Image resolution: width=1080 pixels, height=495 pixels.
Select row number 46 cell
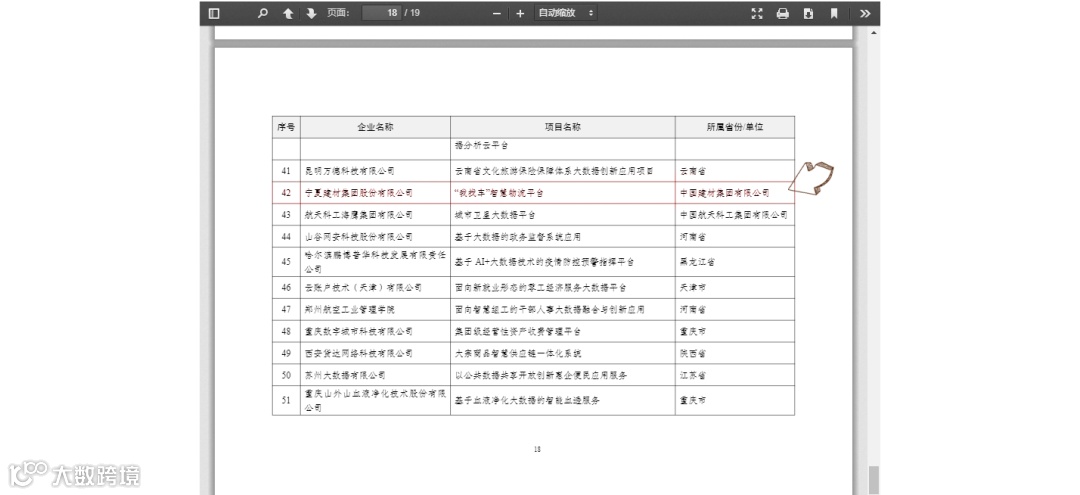(x=287, y=287)
